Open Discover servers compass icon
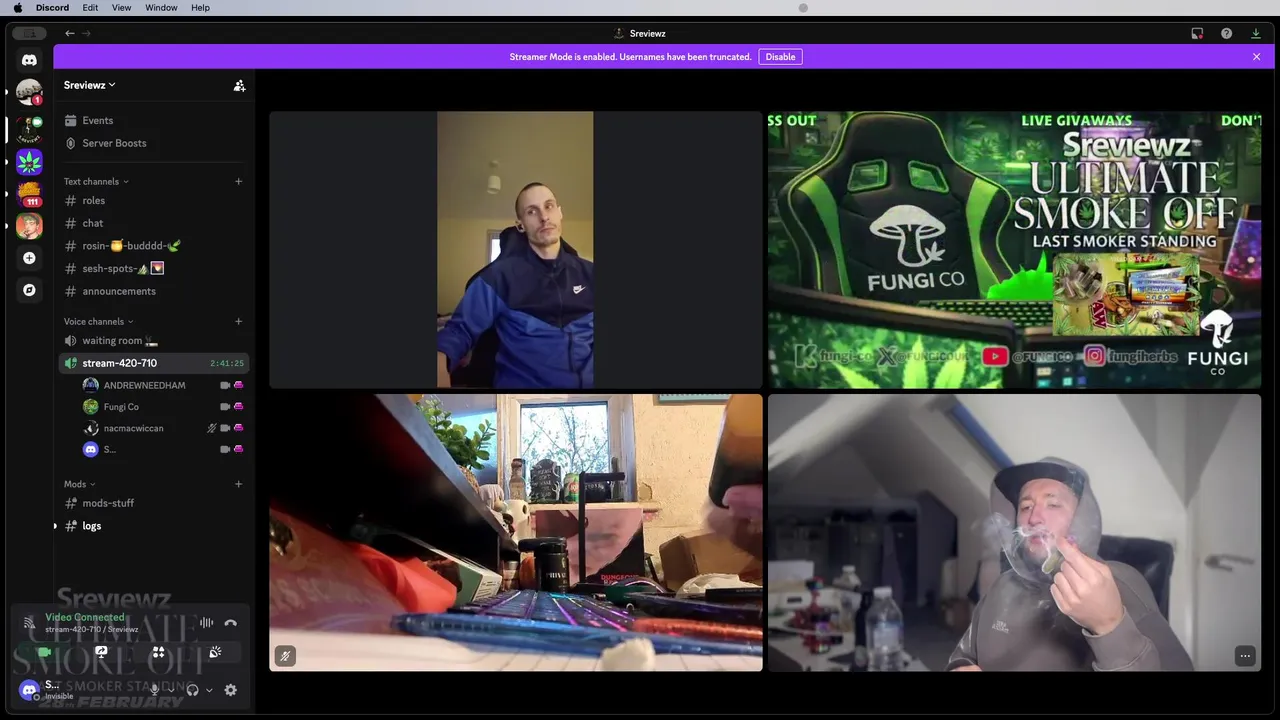 (29, 290)
